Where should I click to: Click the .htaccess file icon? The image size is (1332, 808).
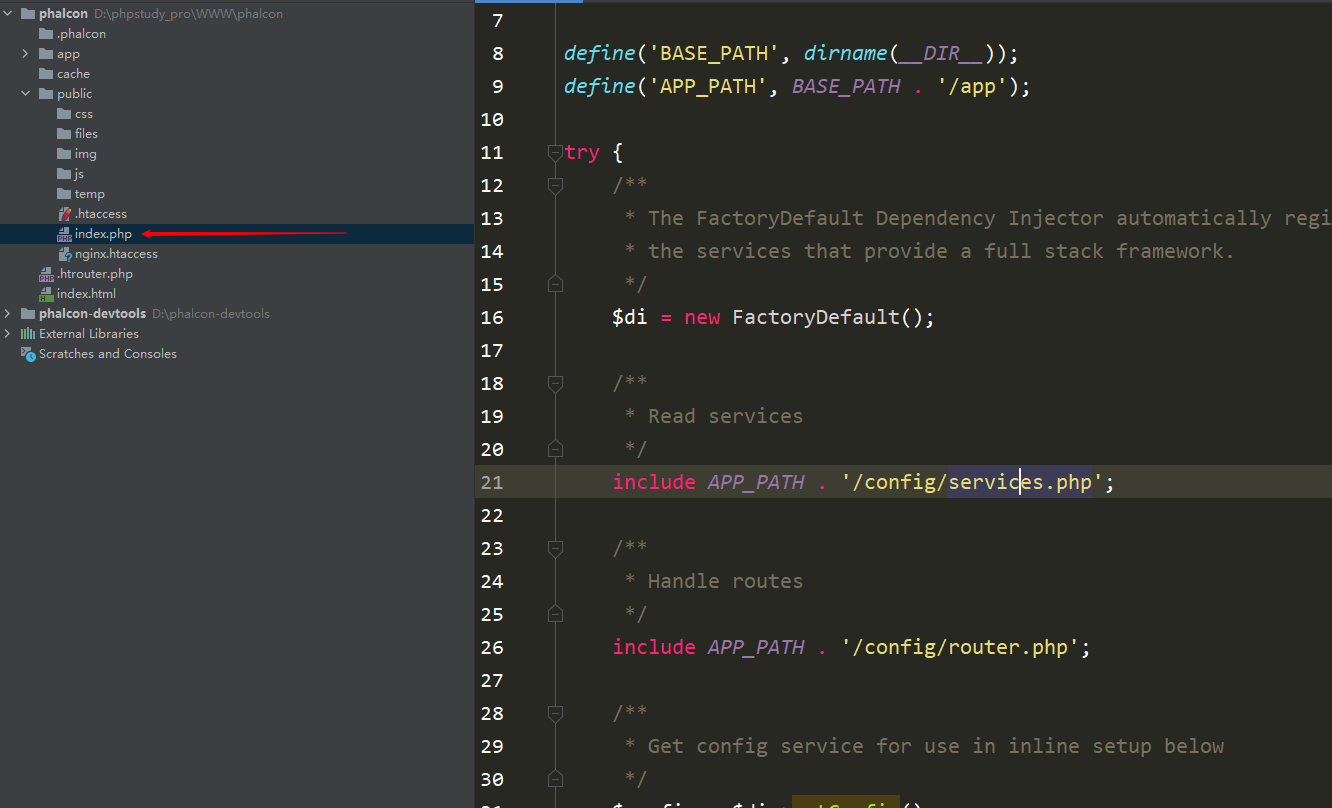coord(64,214)
